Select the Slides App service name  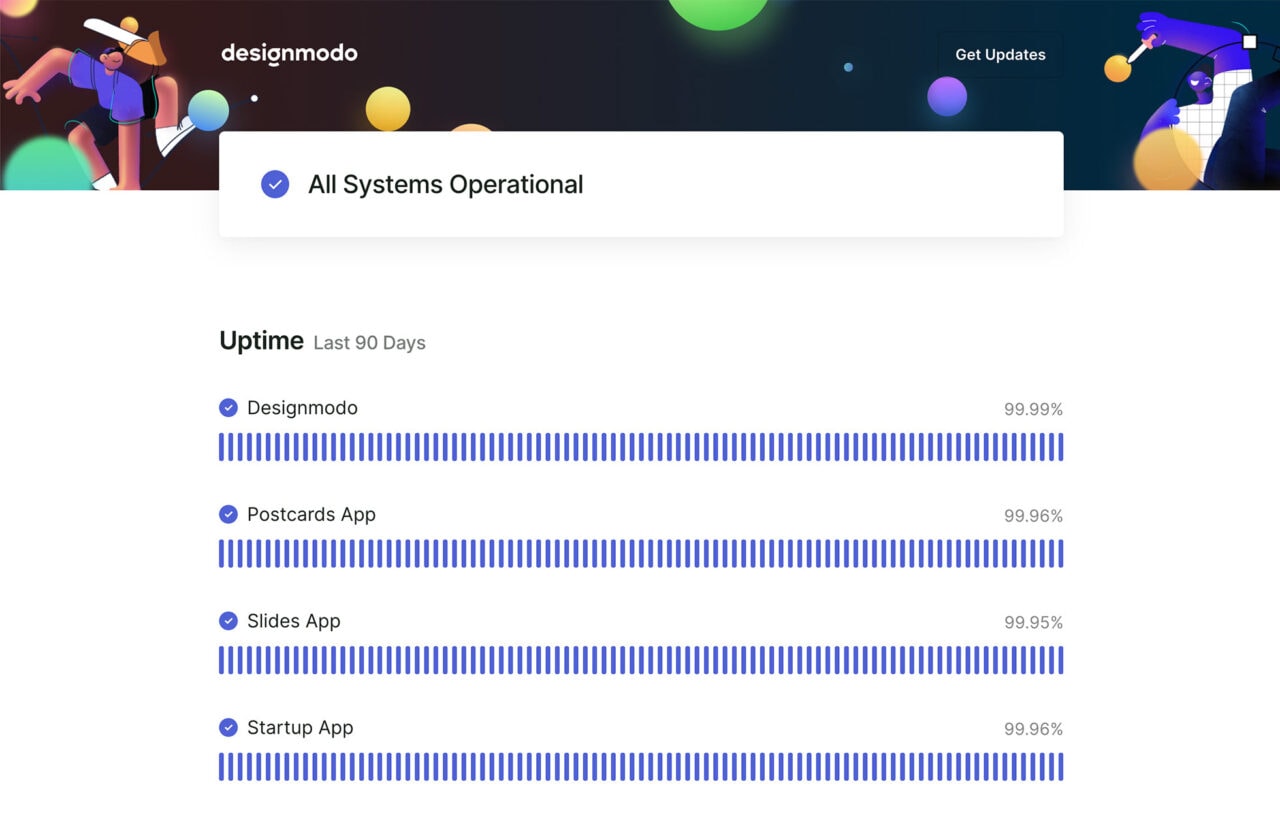click(x=294, y=621)
